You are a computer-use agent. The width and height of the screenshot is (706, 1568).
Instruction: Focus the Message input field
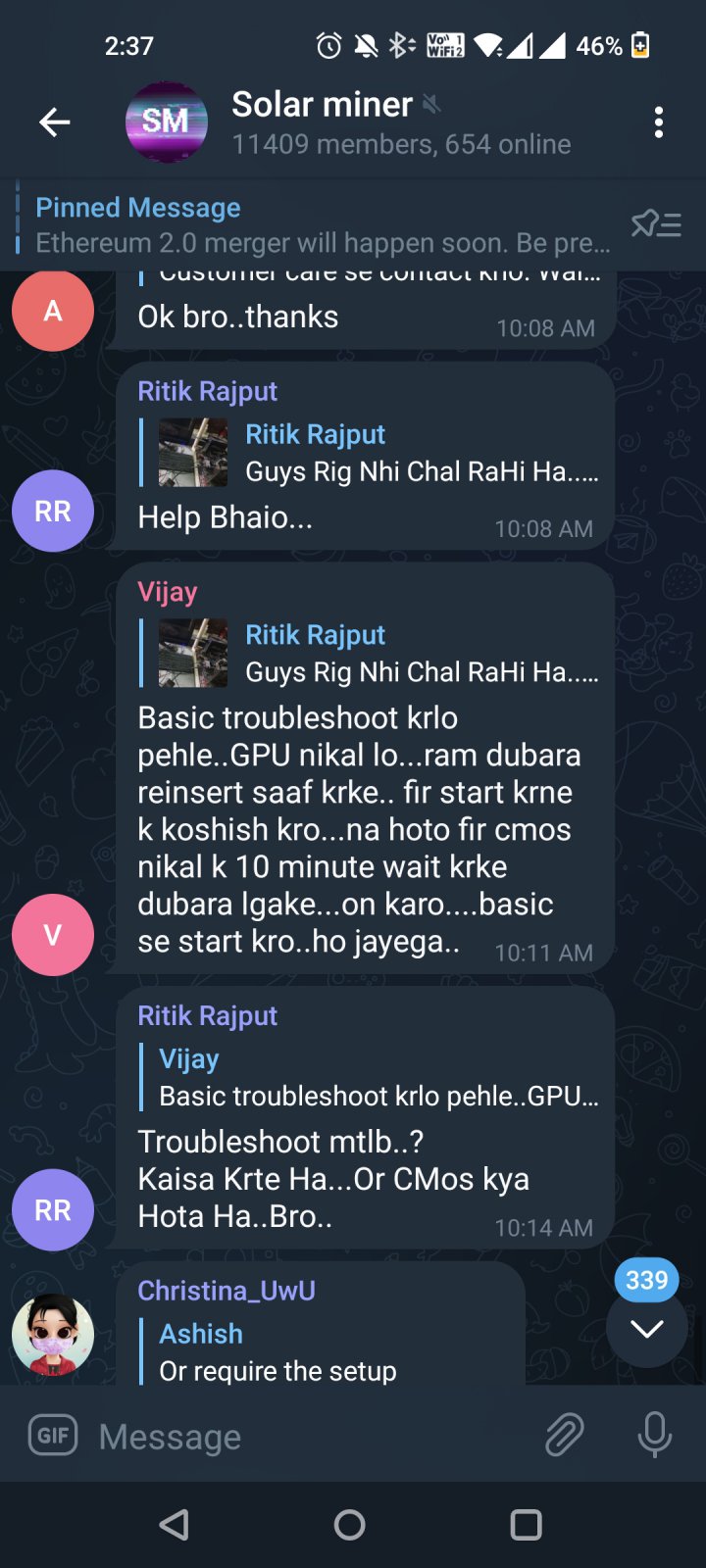tap(314, 1437)
